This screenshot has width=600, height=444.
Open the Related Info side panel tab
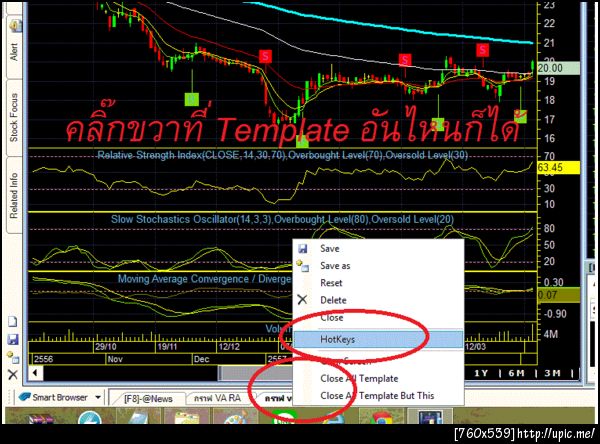[x=14, y=196]
